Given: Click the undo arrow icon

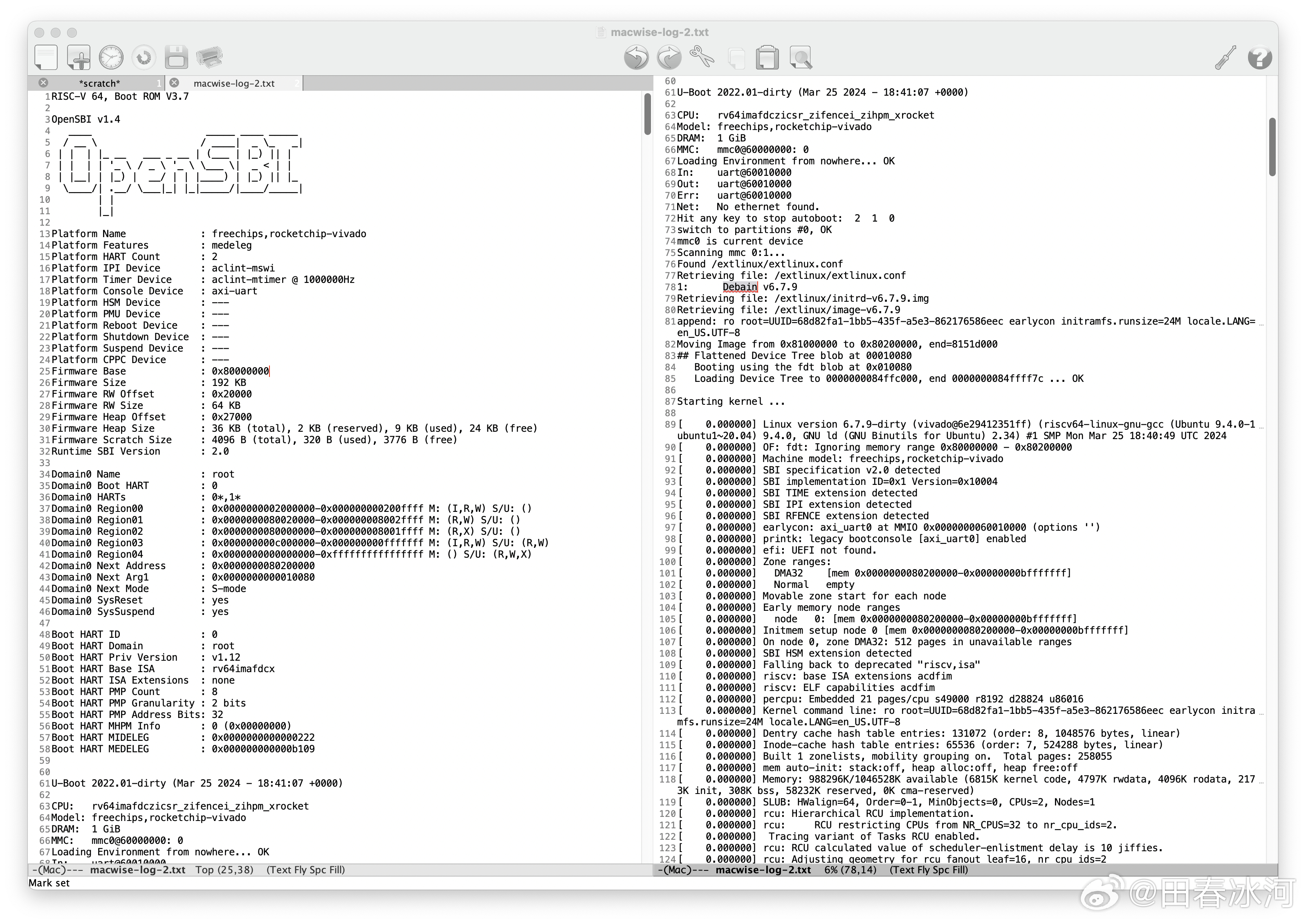Looking at the screenshot, I should coord(636,58).
